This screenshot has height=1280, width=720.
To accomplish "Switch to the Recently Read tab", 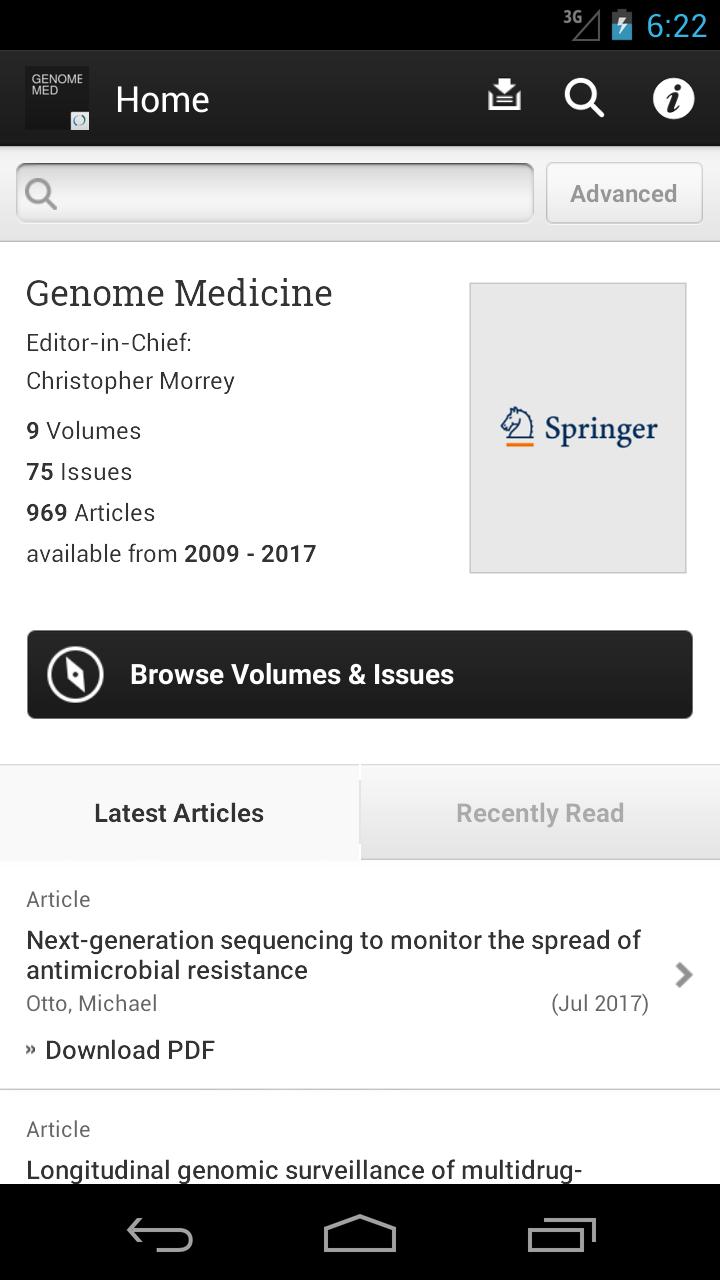I will [540, 813].
